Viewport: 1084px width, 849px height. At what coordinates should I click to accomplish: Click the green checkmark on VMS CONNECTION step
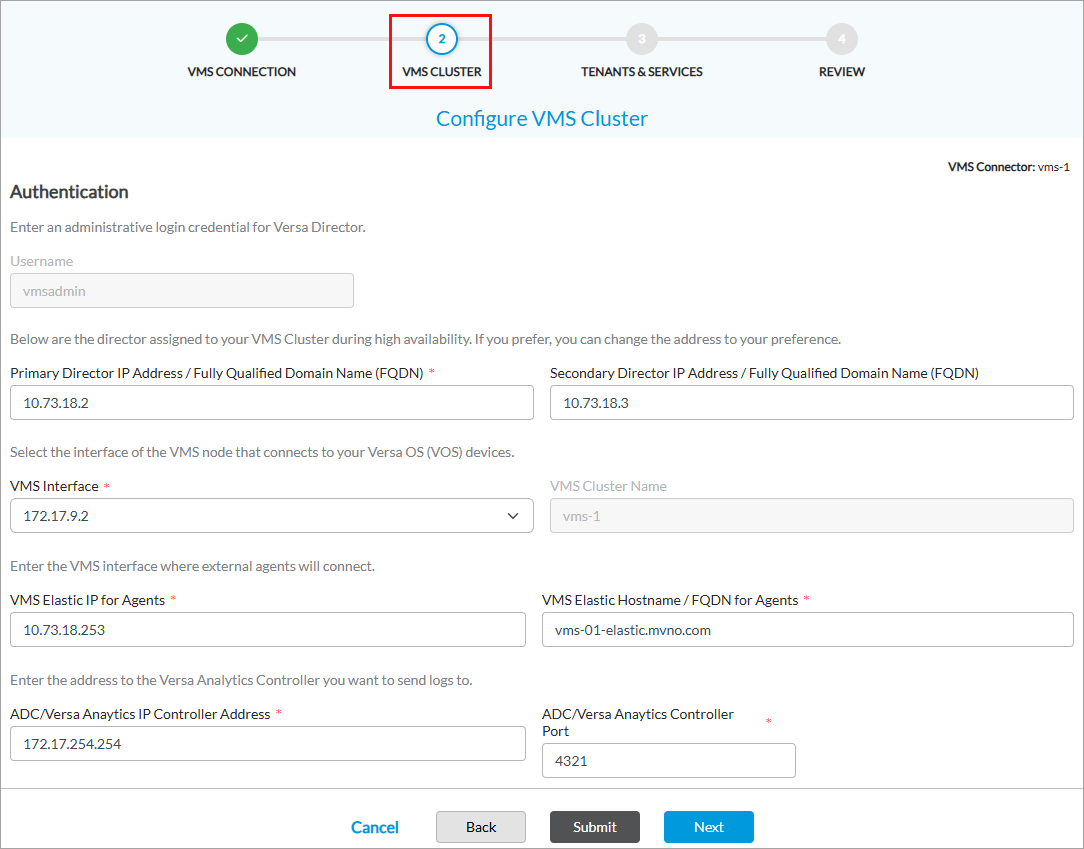pos(241,39)
